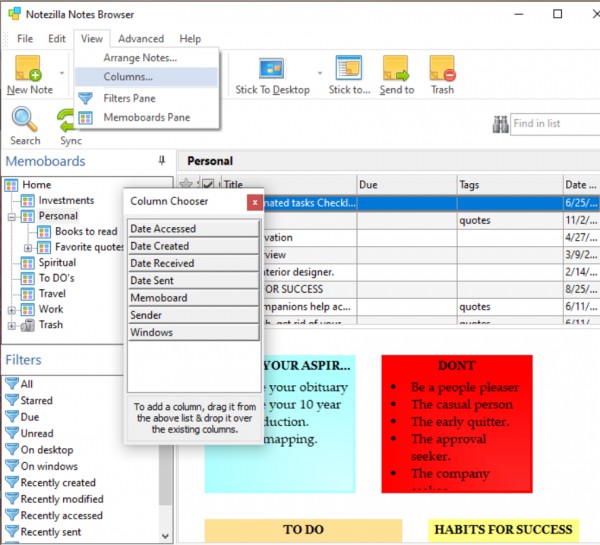Click the Date Received column item

pos(194,263)
